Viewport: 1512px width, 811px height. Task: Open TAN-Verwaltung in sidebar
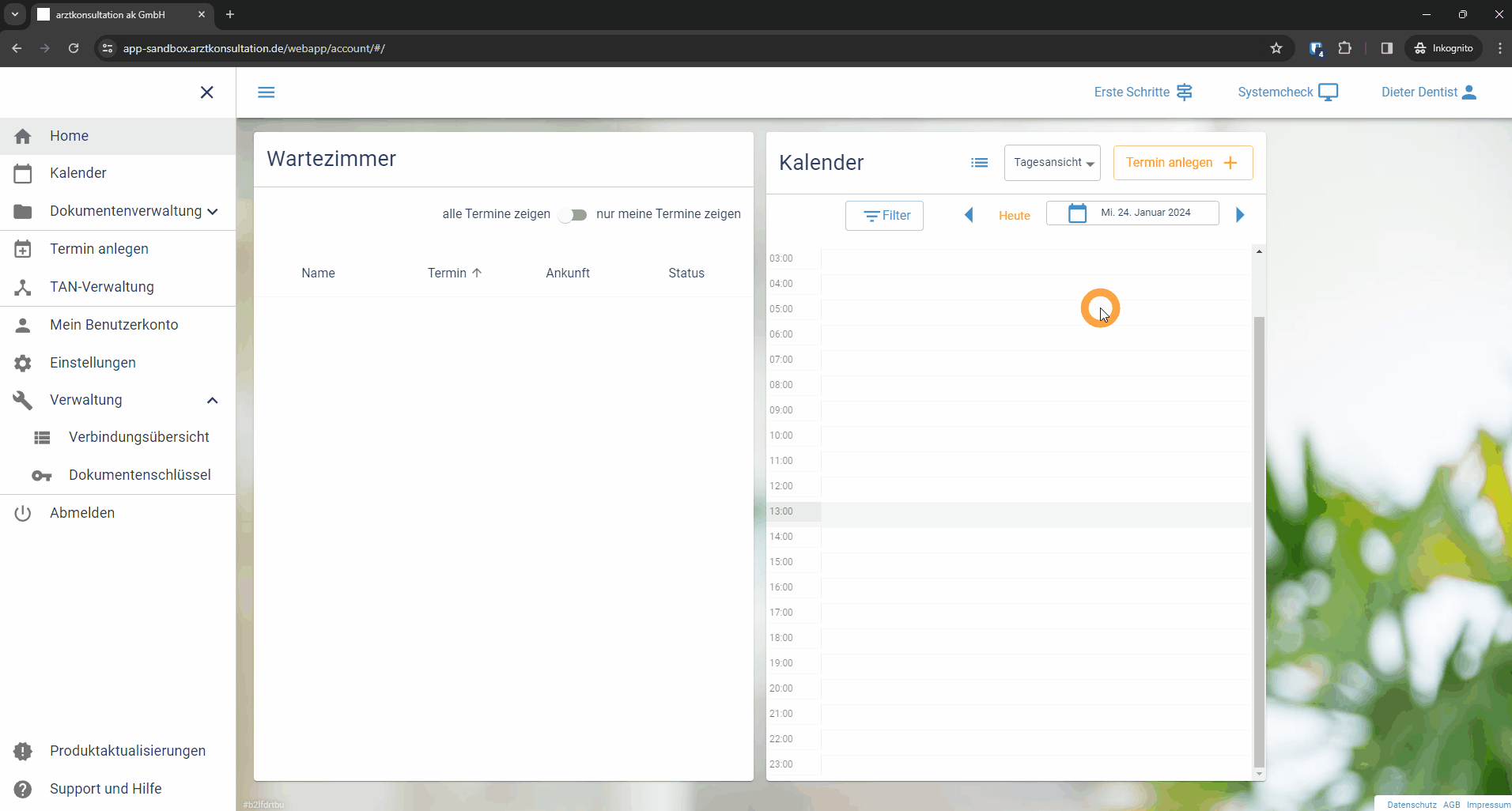102,287
